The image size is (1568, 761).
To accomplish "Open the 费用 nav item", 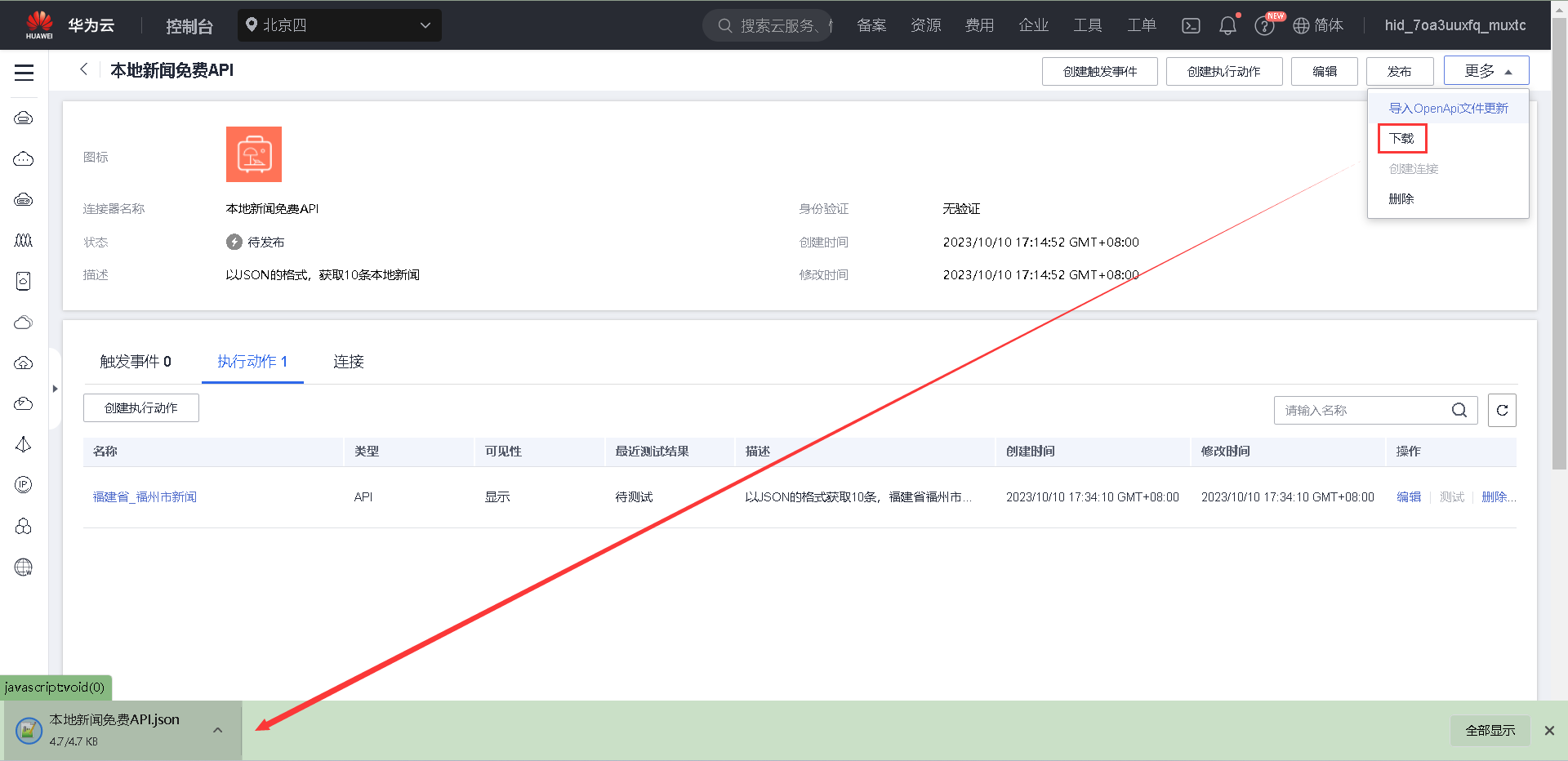I will coord(980,25).
